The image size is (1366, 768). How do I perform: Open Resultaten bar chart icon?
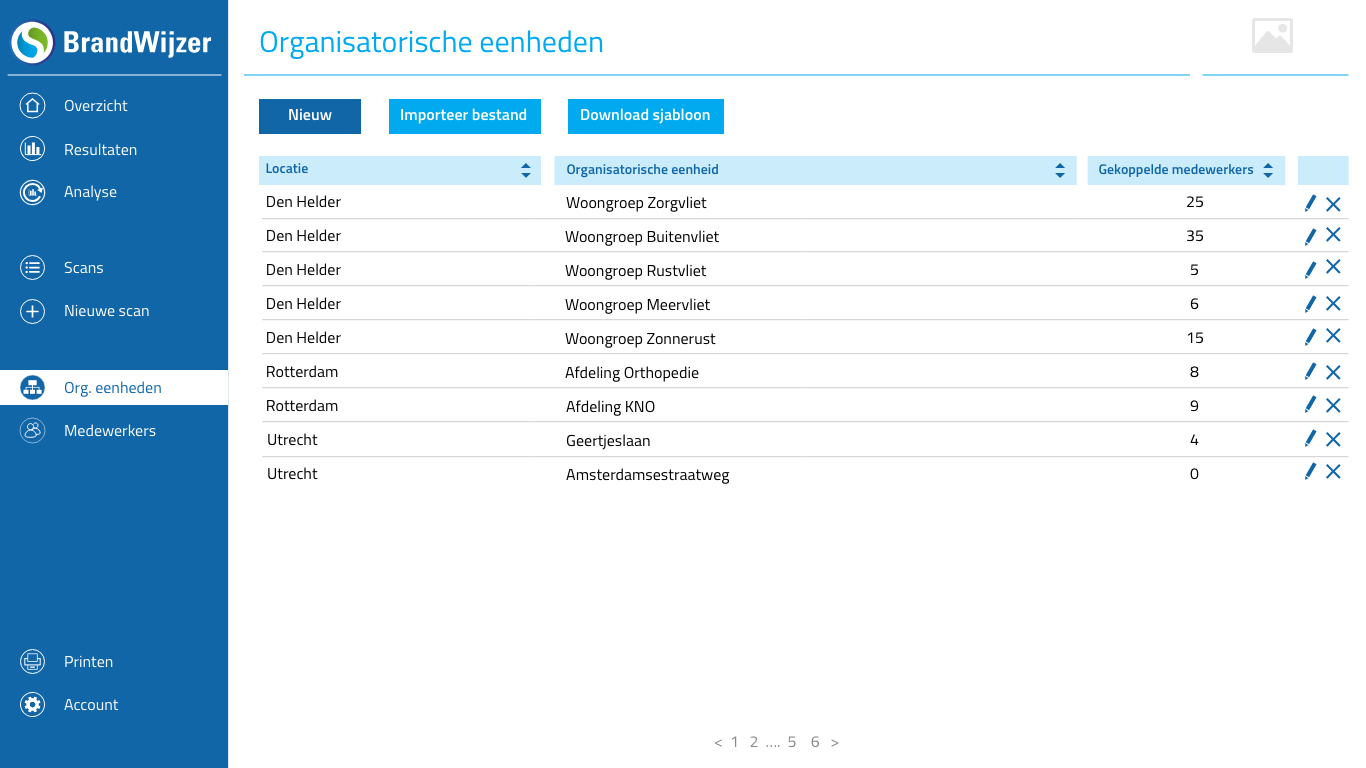33,150
